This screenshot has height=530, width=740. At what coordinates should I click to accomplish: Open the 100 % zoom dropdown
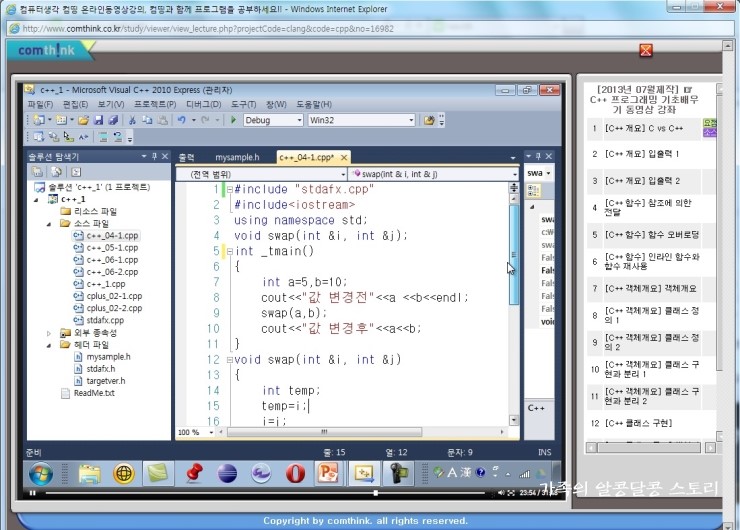[x=211, y=432]
